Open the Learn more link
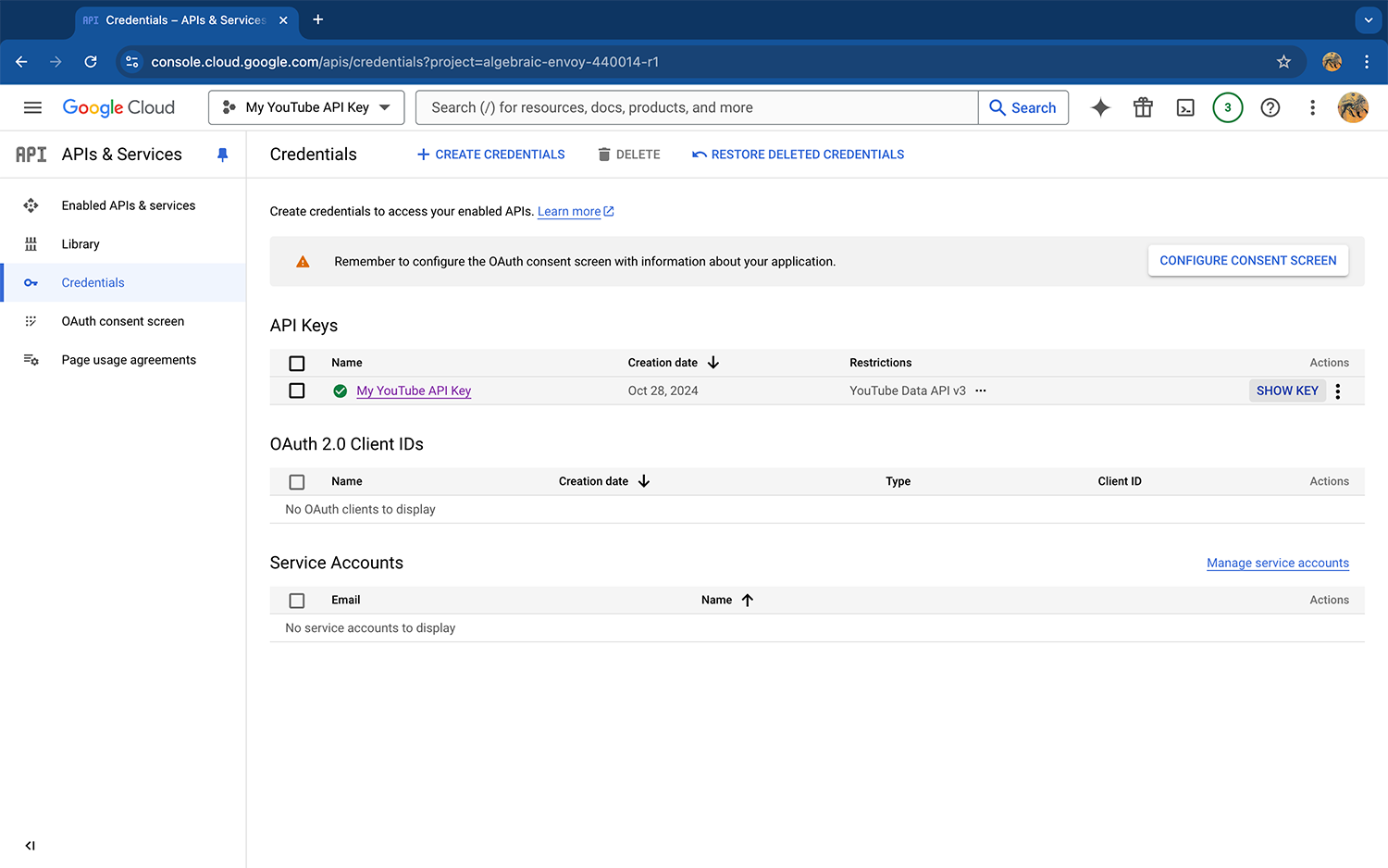Screen dimensions: 1388x868 coord(576,212)
